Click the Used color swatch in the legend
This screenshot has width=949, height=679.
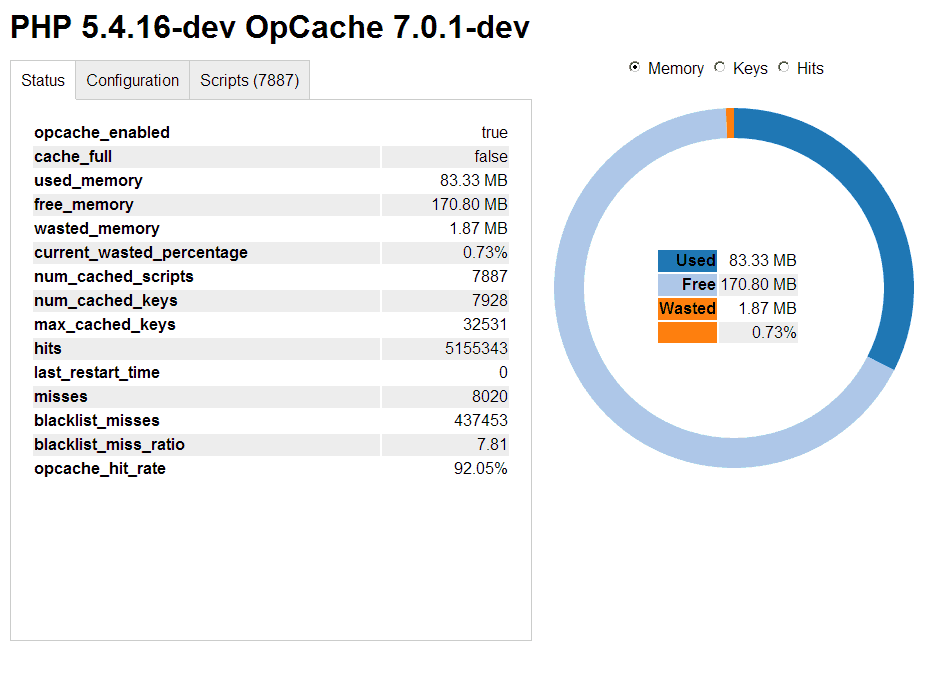(x=687, y=260)
